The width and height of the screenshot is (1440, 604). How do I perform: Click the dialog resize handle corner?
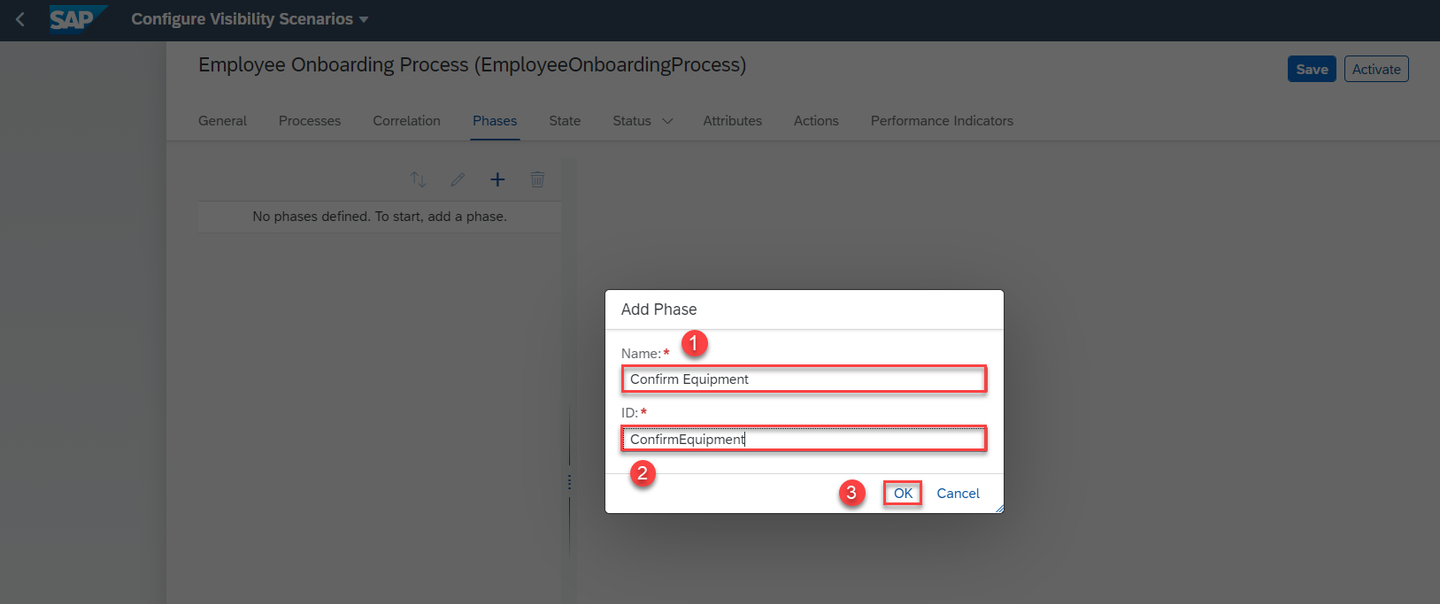pos(998,508)
